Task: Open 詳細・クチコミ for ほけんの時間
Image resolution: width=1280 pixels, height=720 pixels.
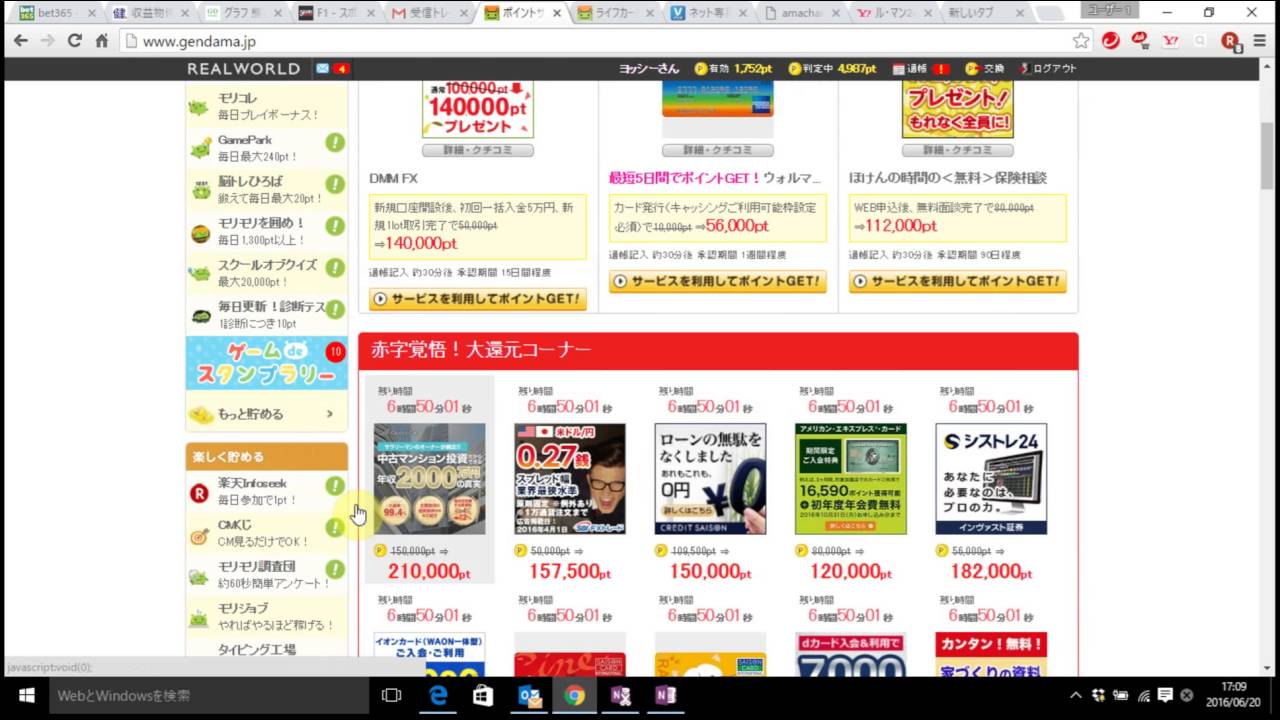Action: 958,150
